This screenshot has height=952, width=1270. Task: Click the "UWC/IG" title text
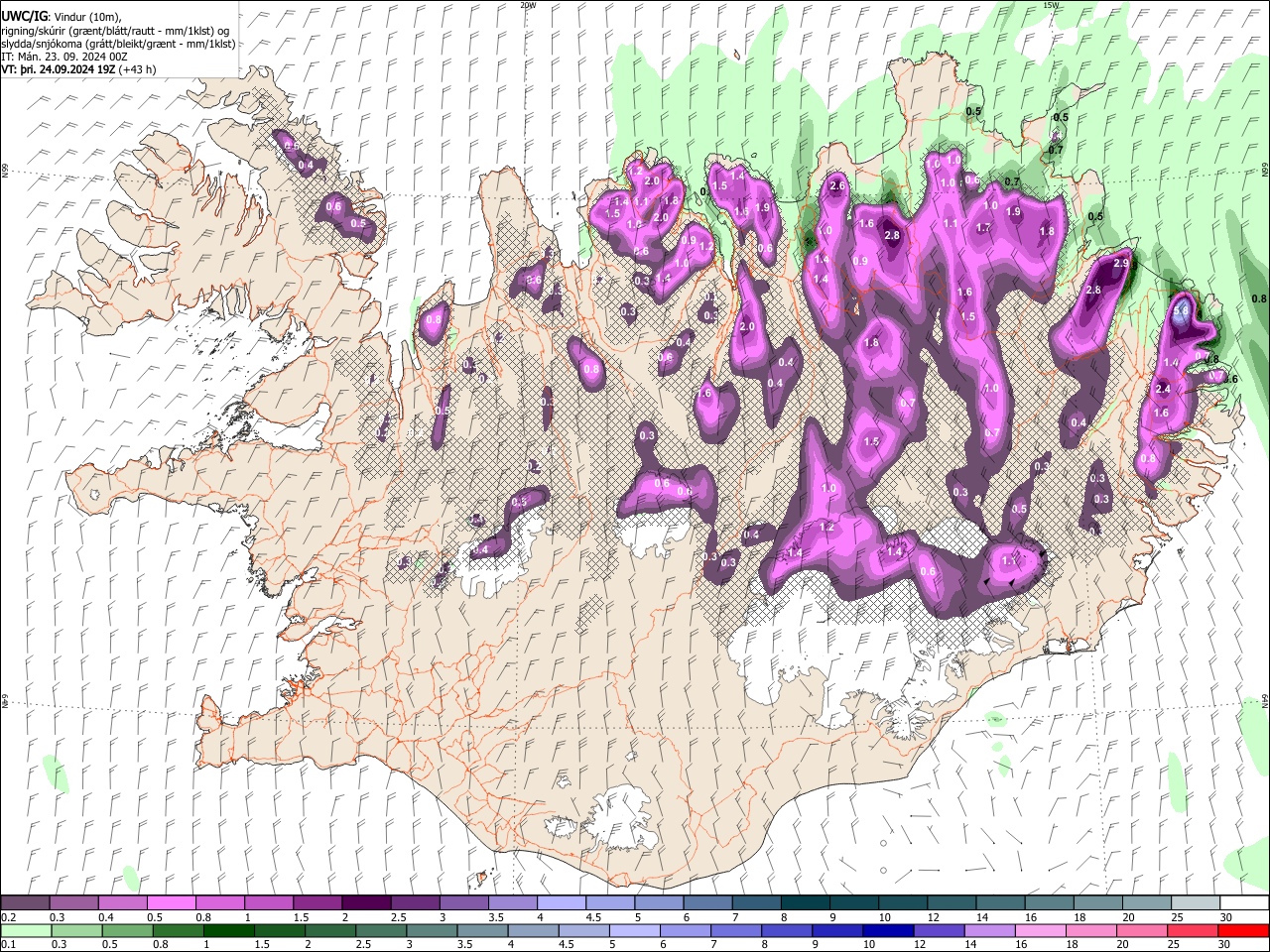[24, 17]
